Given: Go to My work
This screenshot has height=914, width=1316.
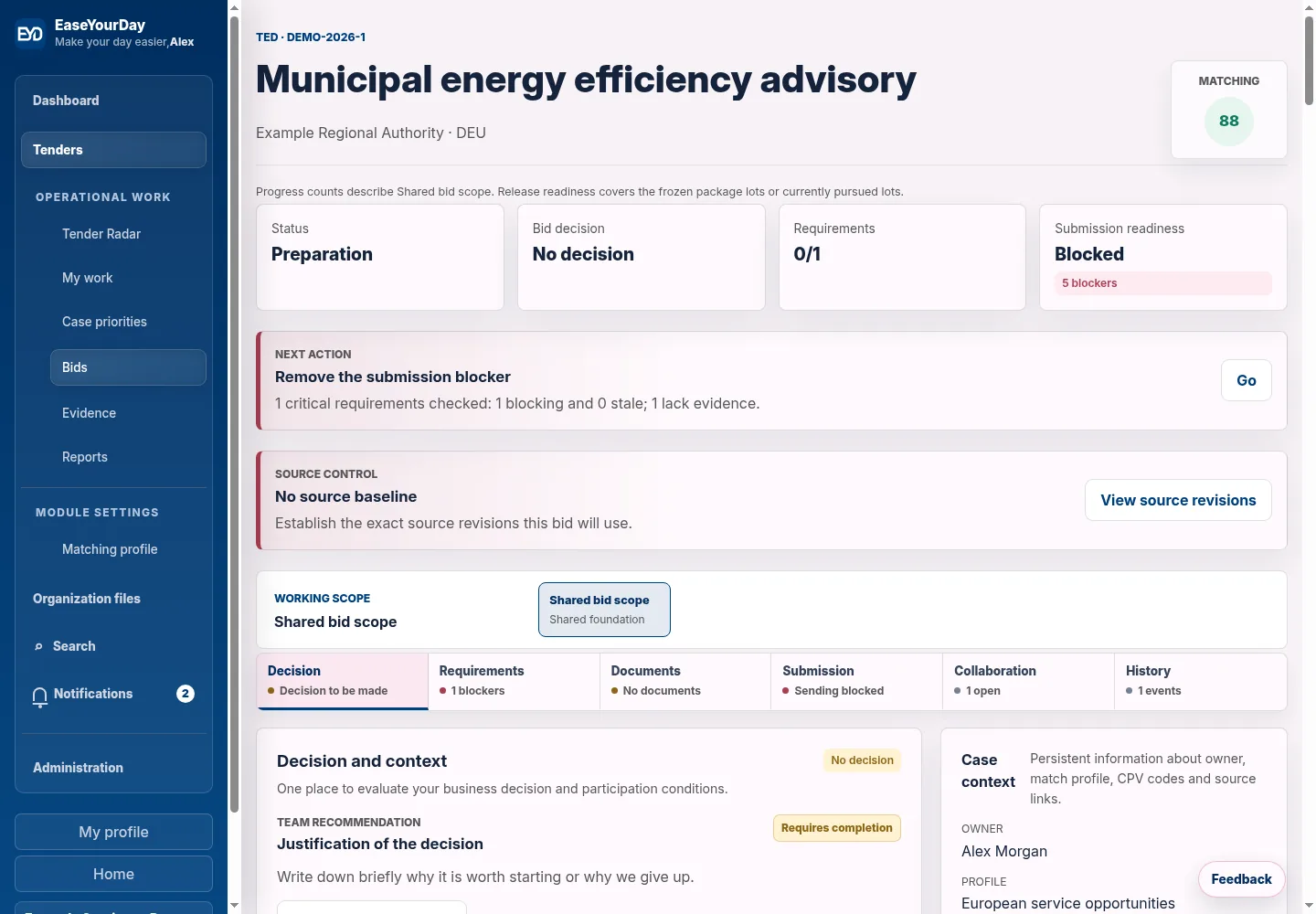Looking at the screenshot, I should (x=128, y=278).
